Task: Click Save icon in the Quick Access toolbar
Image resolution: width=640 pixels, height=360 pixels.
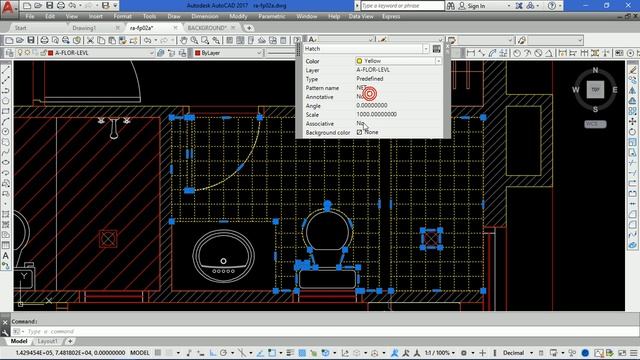Action: pos(49,6)
